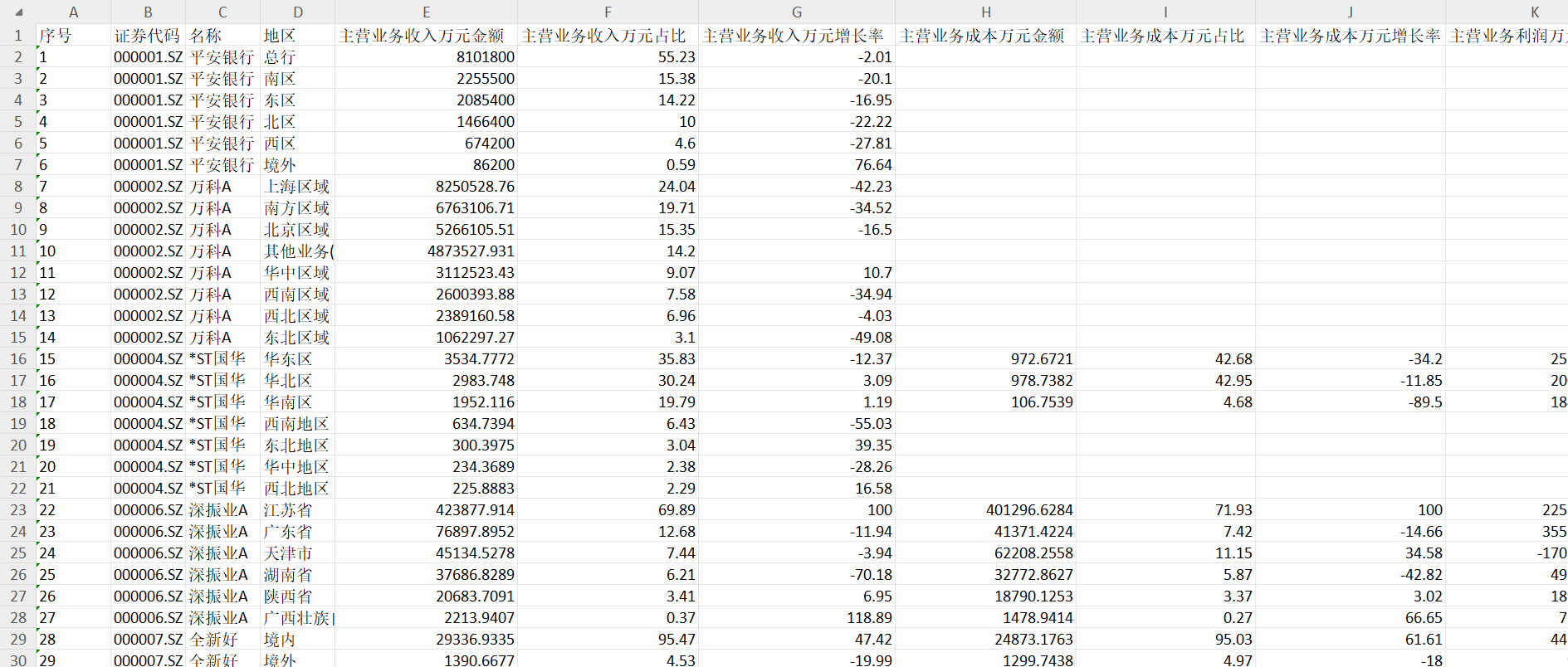
Task: Select the 华中地区 cell
Action: 298,467
